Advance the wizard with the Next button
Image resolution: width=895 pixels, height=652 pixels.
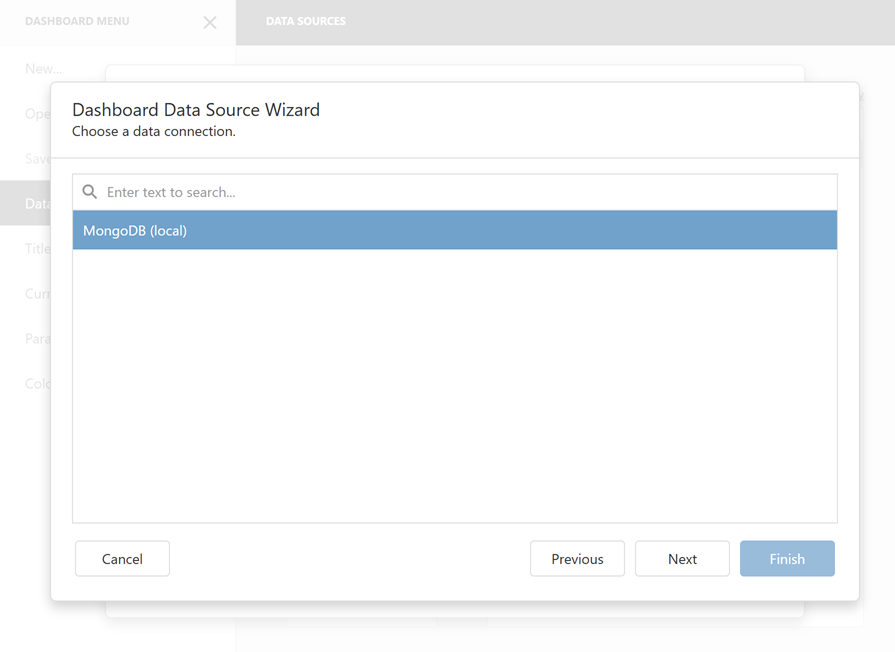pos(682,558)
